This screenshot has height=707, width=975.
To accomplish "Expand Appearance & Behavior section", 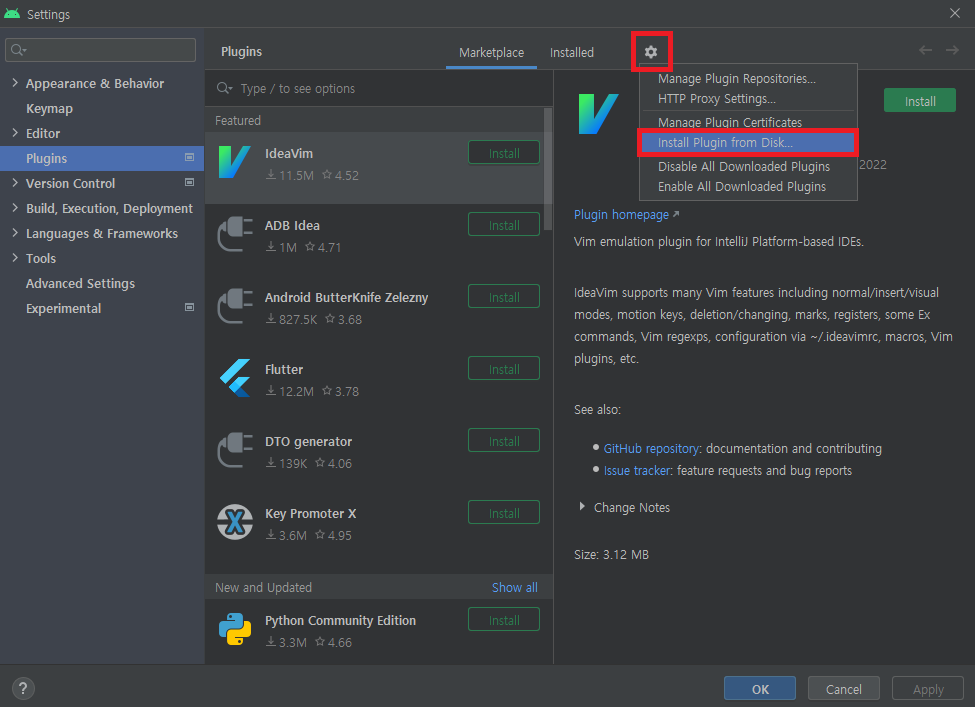I will (x=15, y=83).
